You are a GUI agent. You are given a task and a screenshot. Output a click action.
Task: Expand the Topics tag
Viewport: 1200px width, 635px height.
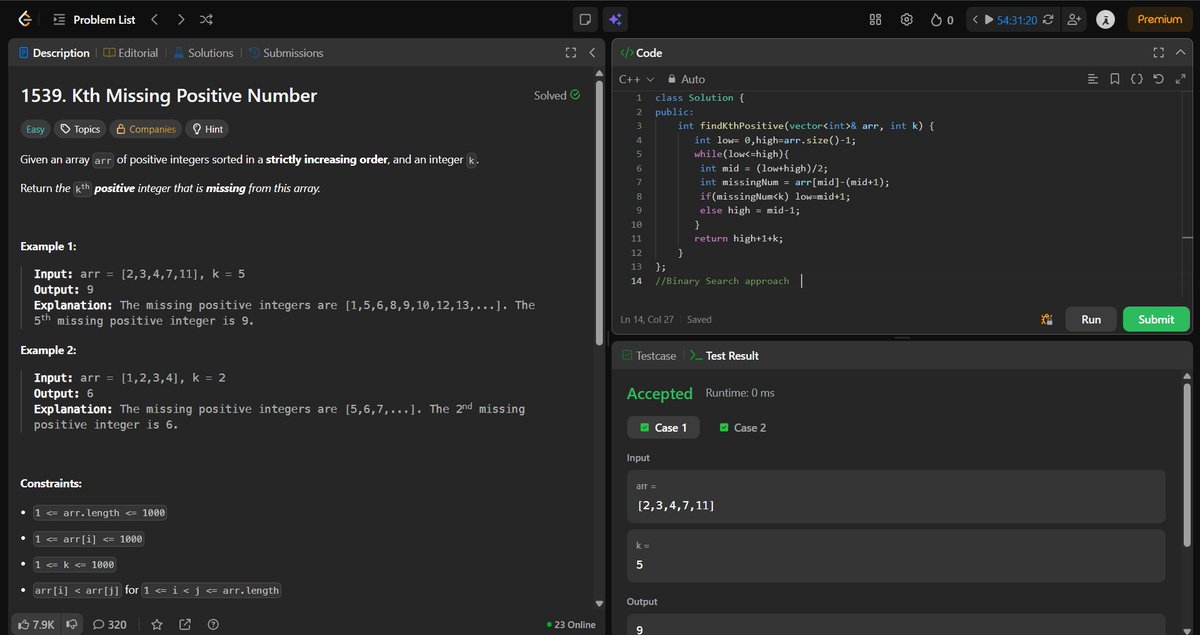coord(79,129)
